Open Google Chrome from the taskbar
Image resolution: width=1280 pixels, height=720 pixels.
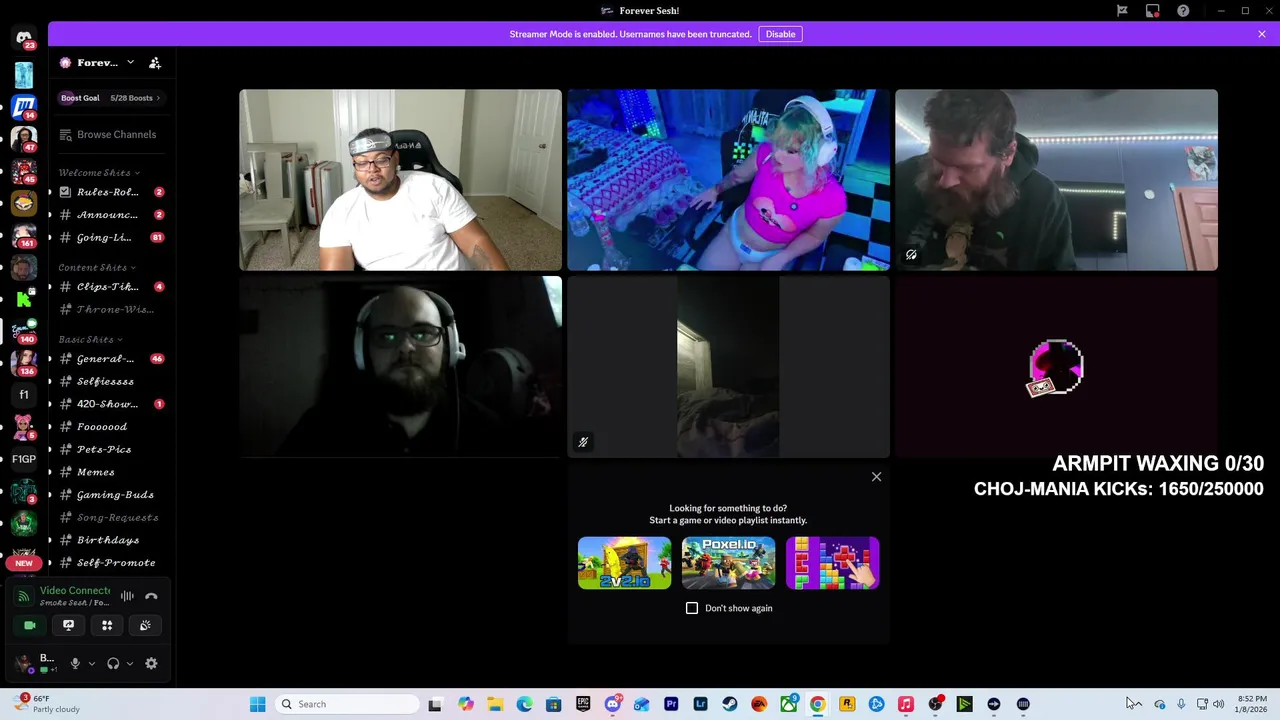(x=818, y=704)
